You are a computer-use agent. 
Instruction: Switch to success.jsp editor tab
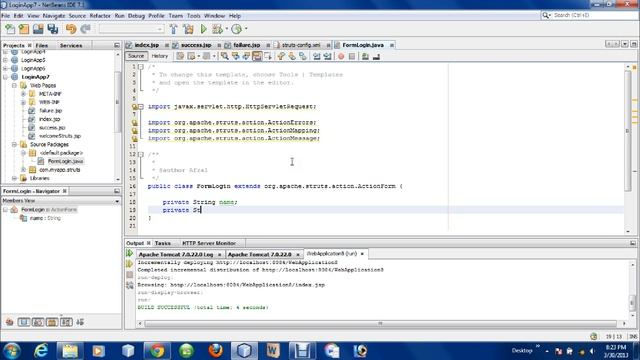196,45
